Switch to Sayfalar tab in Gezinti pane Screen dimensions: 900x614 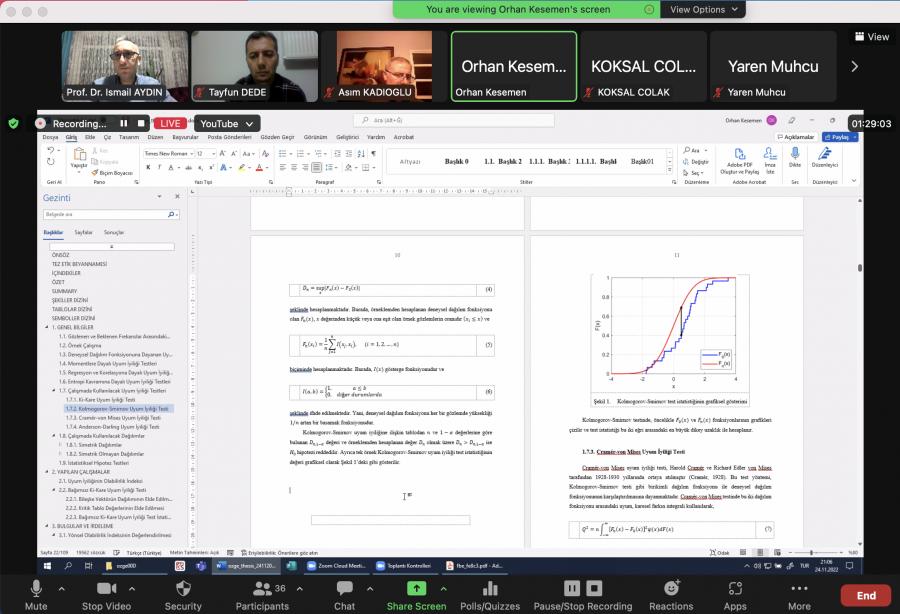click(83, 232)
